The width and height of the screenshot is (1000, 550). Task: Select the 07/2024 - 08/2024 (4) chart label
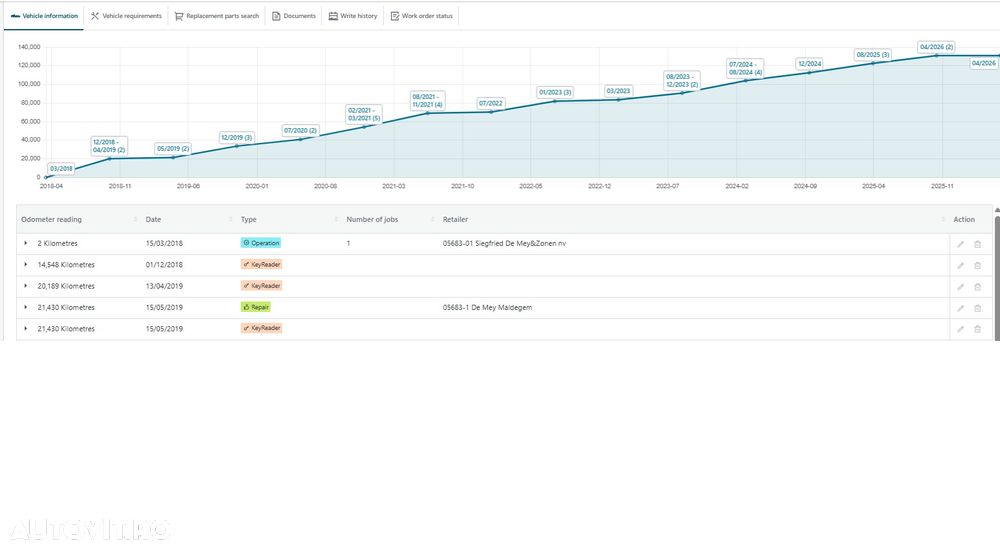pyautogui.click(x=746, y=68)
